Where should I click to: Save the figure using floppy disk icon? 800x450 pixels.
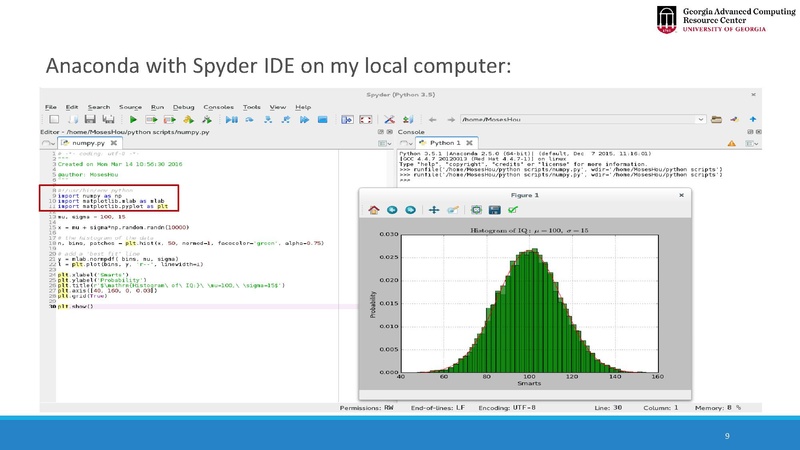(493, 210)
